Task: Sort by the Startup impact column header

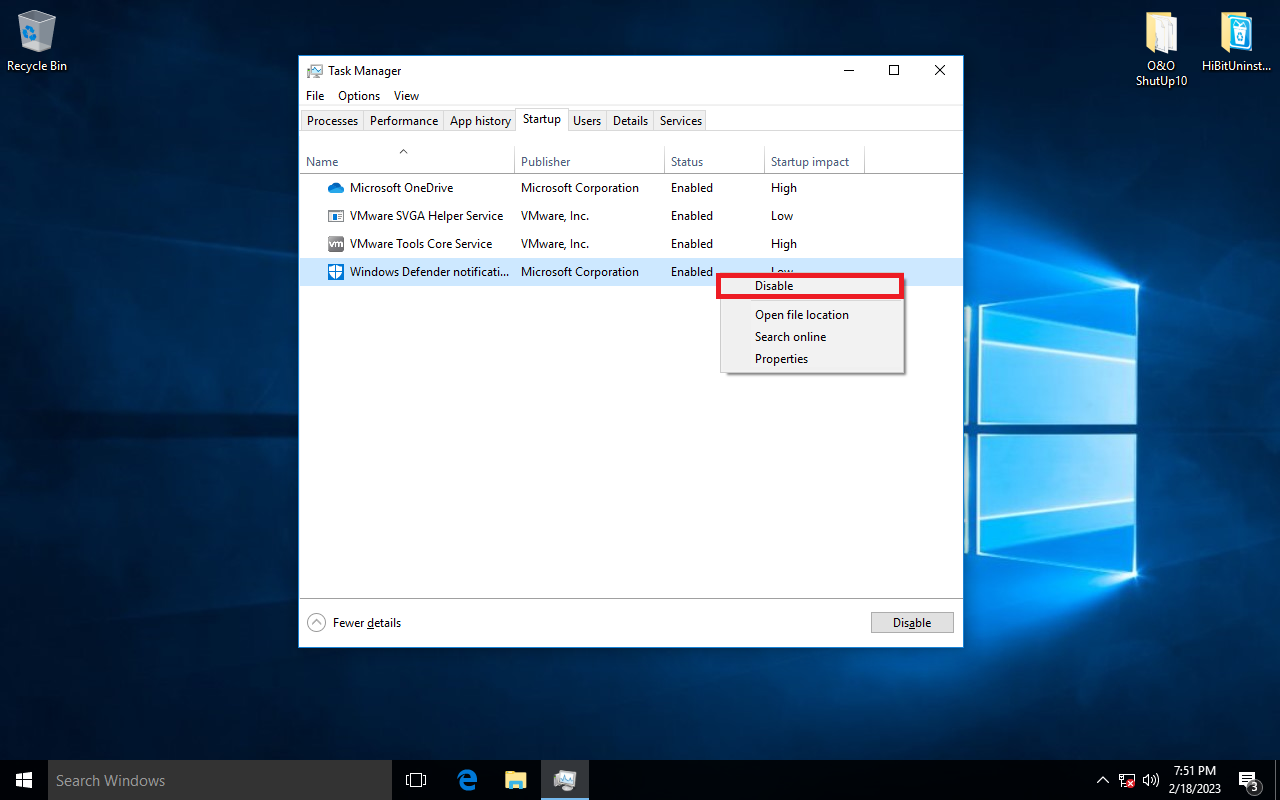Action: click(x=814, y=160)
